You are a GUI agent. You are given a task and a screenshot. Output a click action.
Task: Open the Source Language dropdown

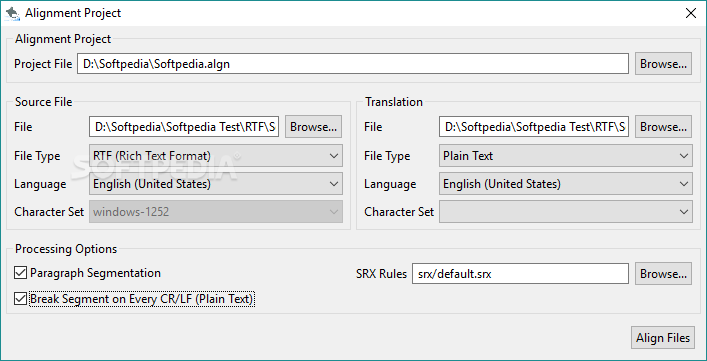point(216,184)
